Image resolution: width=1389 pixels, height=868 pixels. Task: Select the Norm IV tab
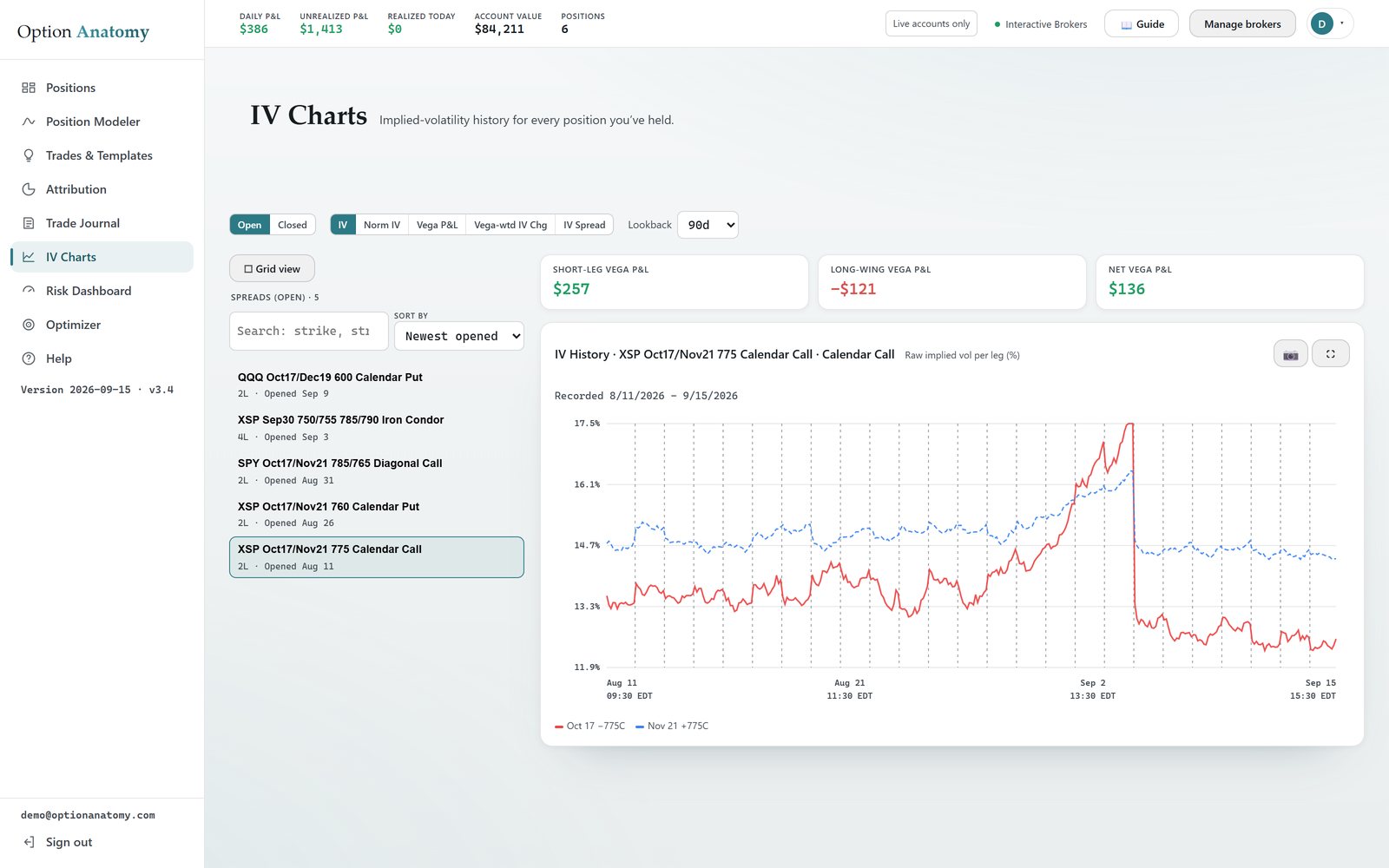click(x=382, y=225)
